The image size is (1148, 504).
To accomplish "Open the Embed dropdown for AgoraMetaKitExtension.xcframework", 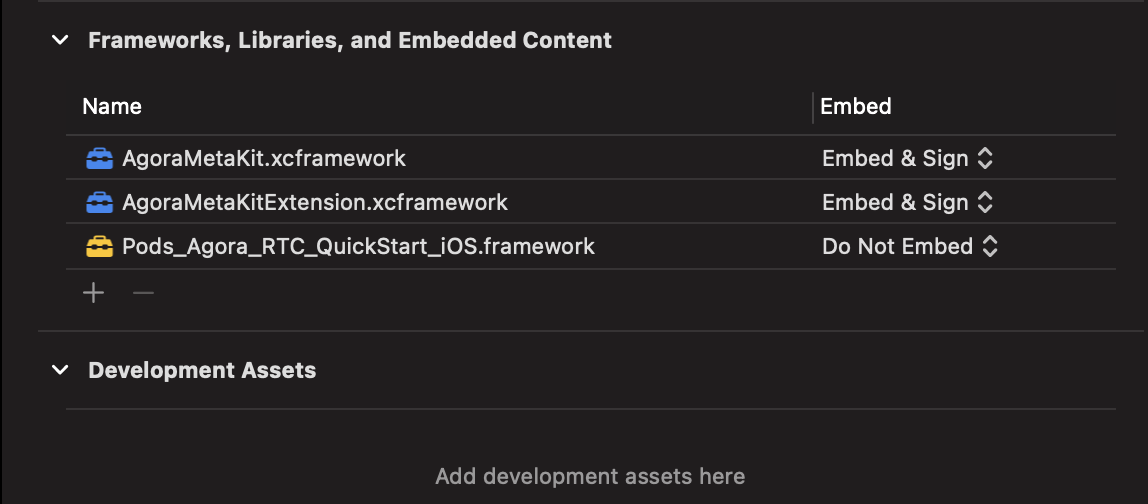I will pyautogui.click(x=908, y=202).
